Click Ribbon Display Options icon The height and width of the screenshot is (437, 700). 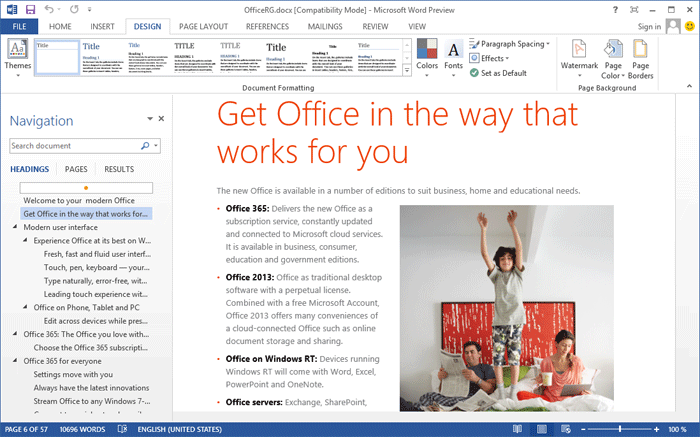[x=634, y=10]
